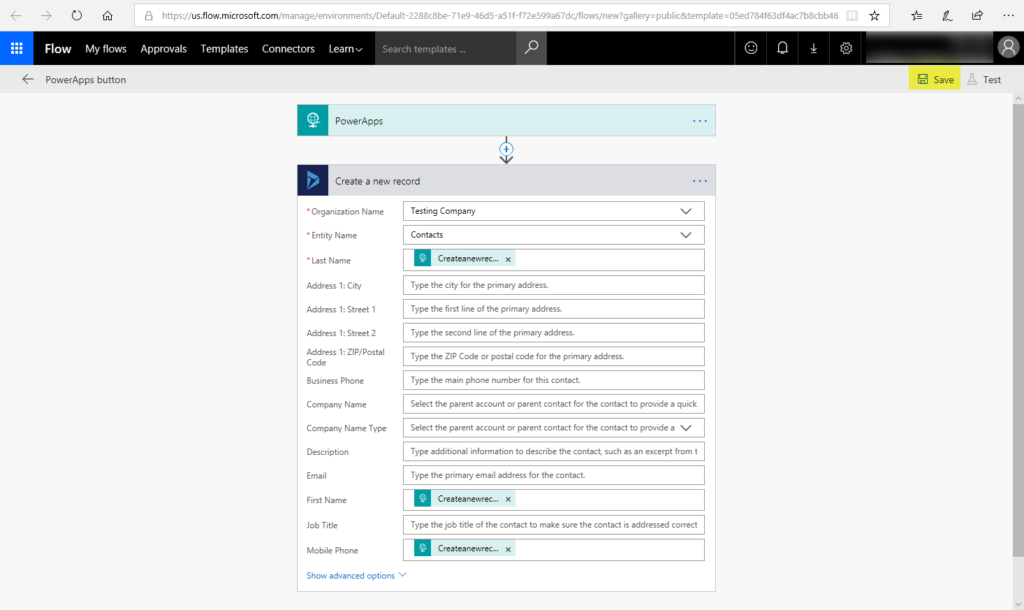Click the search magnifier beside Search templates
Viewport: 1024px width, 610px height.
(531, 48)
